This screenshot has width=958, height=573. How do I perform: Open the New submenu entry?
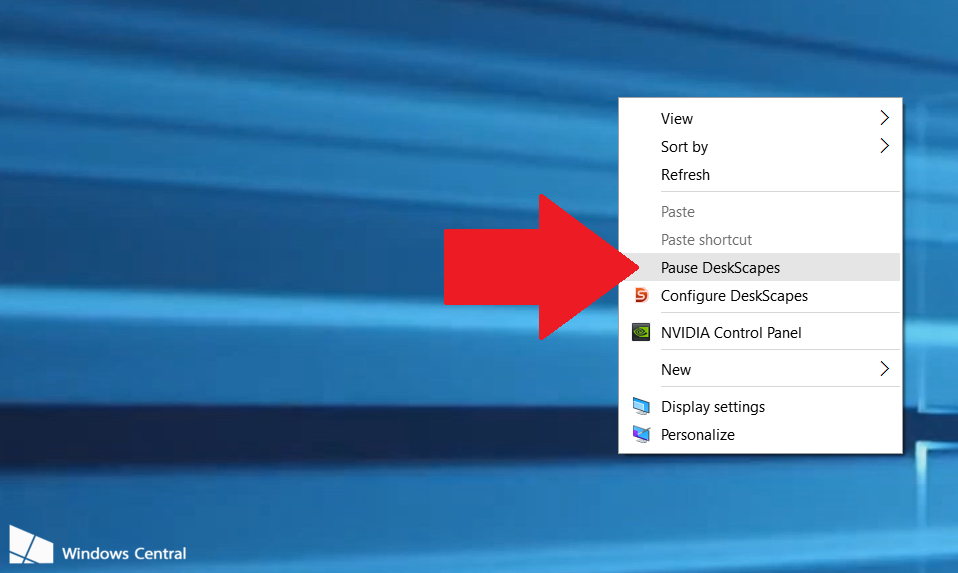[760, 370]
